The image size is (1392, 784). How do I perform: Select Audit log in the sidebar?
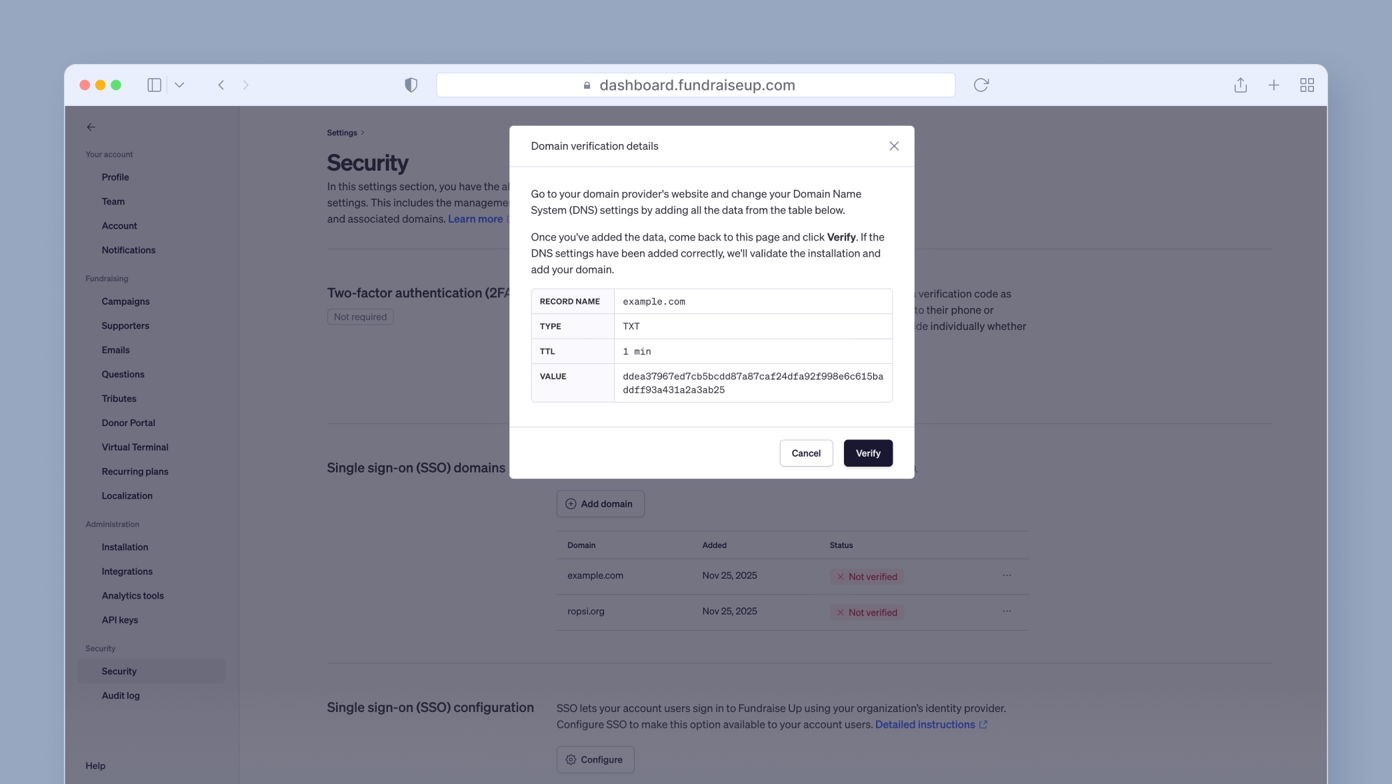coord(120,695)
